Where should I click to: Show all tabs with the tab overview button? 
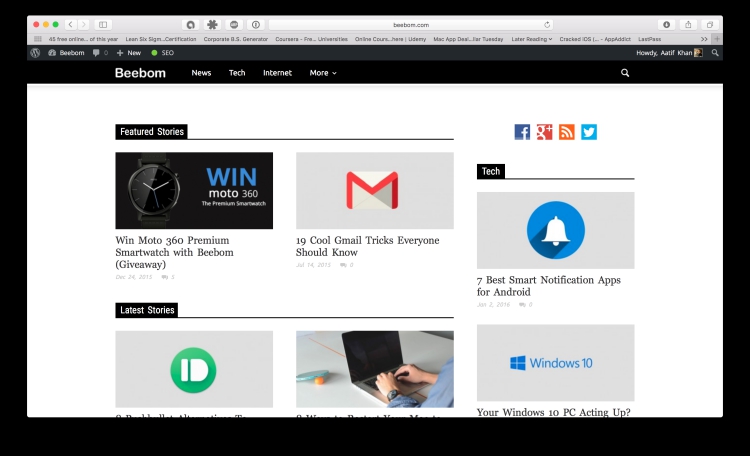pos(710,24)
